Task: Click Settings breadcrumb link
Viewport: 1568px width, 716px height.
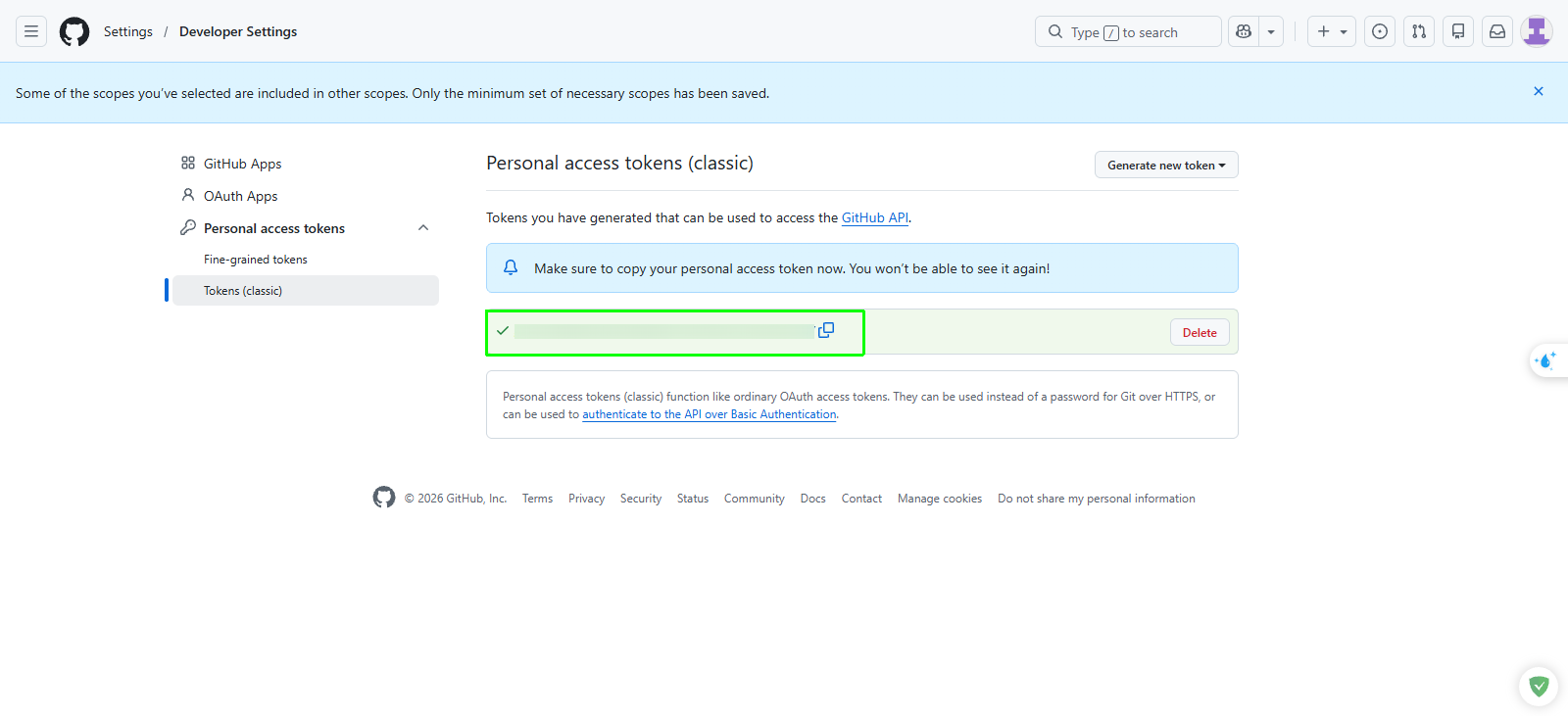Action: pyautogui.click(x=128, y=31)
